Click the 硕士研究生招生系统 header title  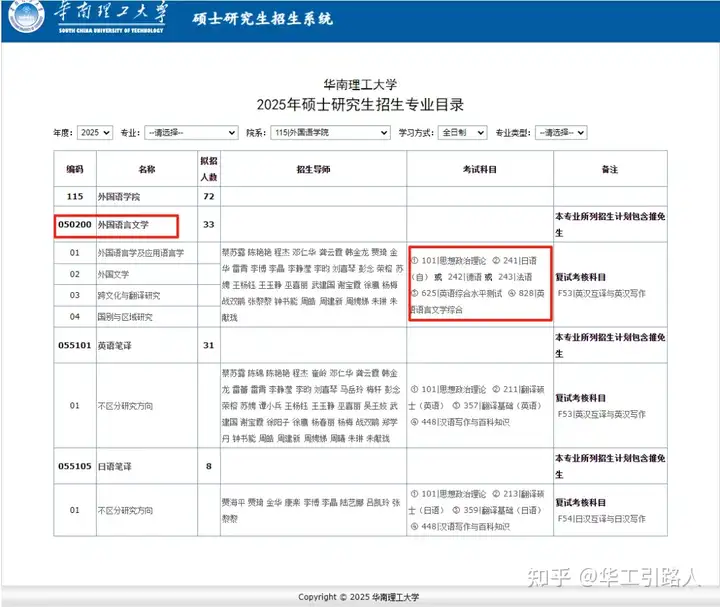click(263, 19)
